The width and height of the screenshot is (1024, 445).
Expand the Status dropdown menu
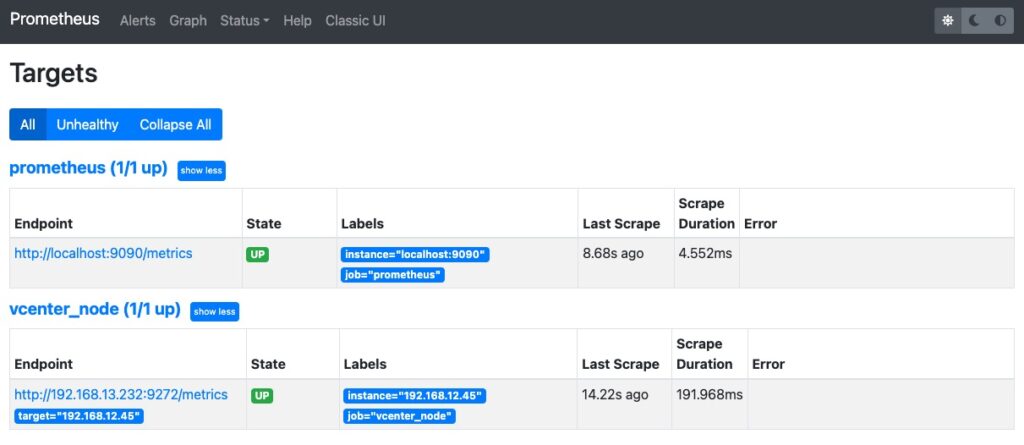click(245, 21)
